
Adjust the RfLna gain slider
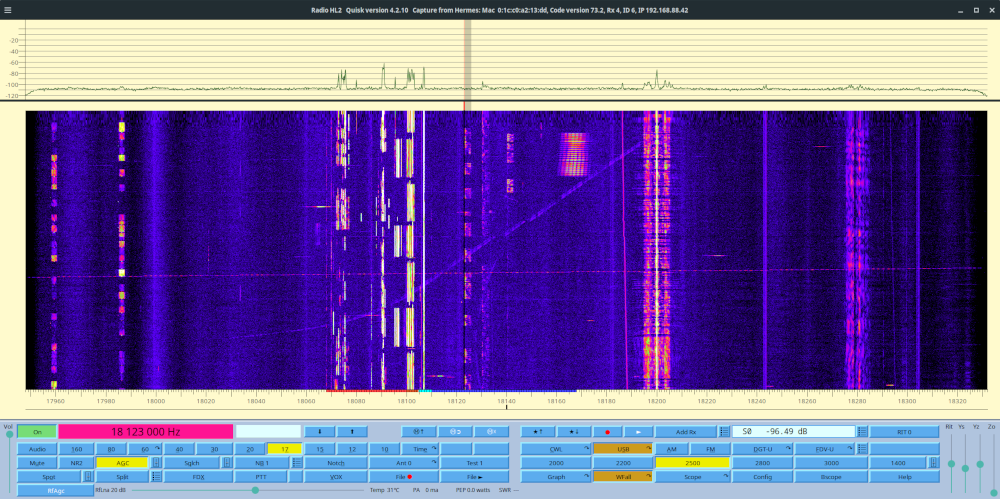click(x=255, y=490)
